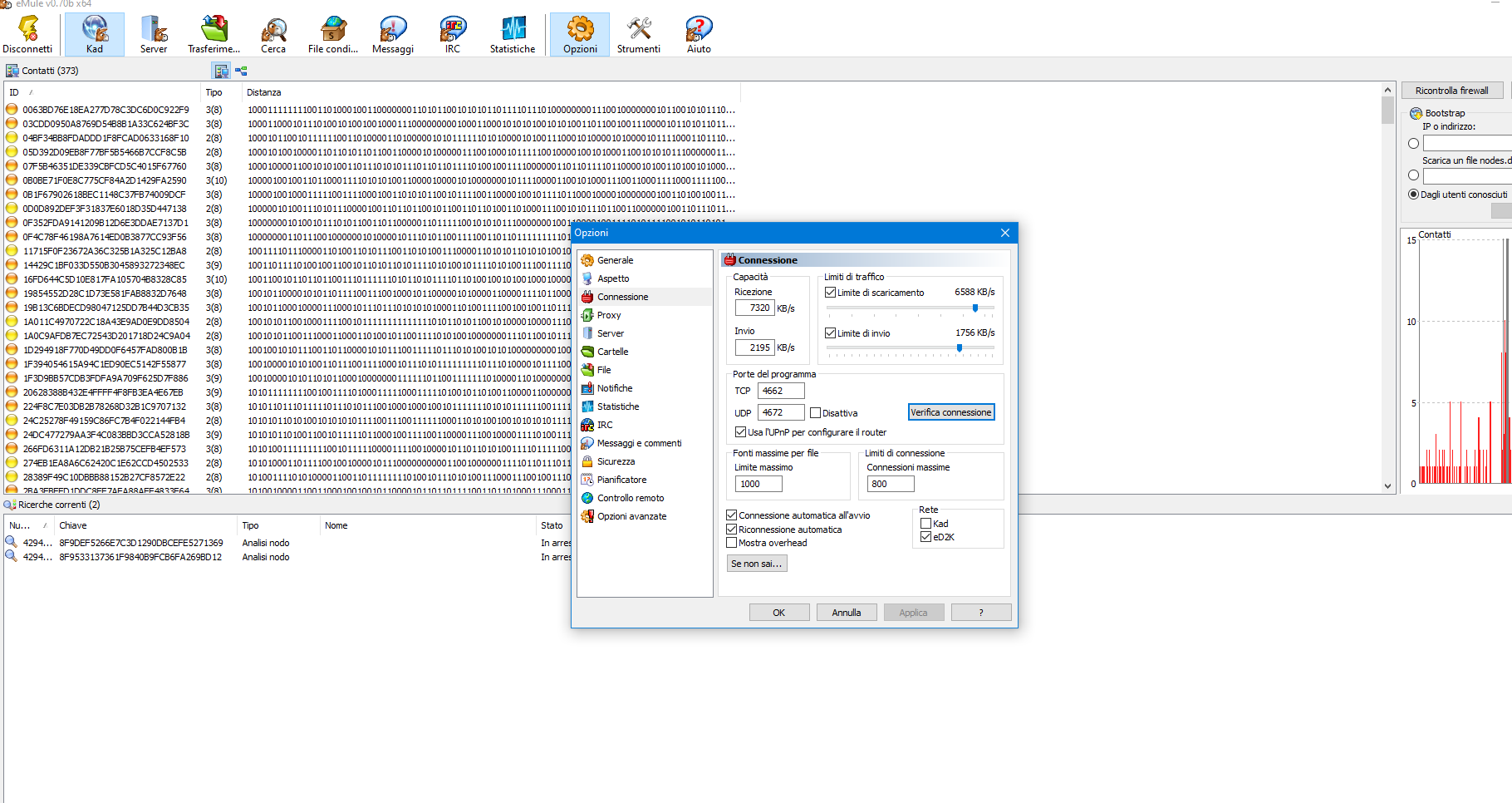
Task: Click Ricontrolla firewall button
Action: coord(1451,91)
